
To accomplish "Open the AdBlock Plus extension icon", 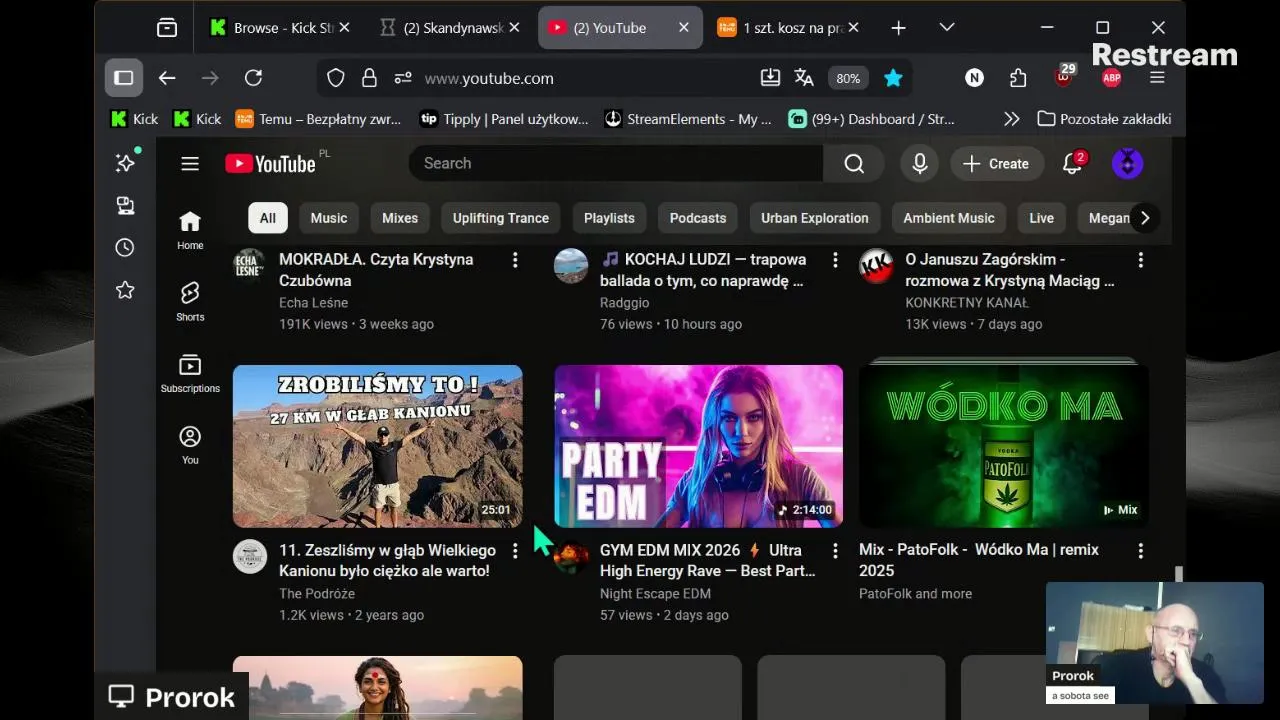I will pyautogui.click(x=1111, y=78).
